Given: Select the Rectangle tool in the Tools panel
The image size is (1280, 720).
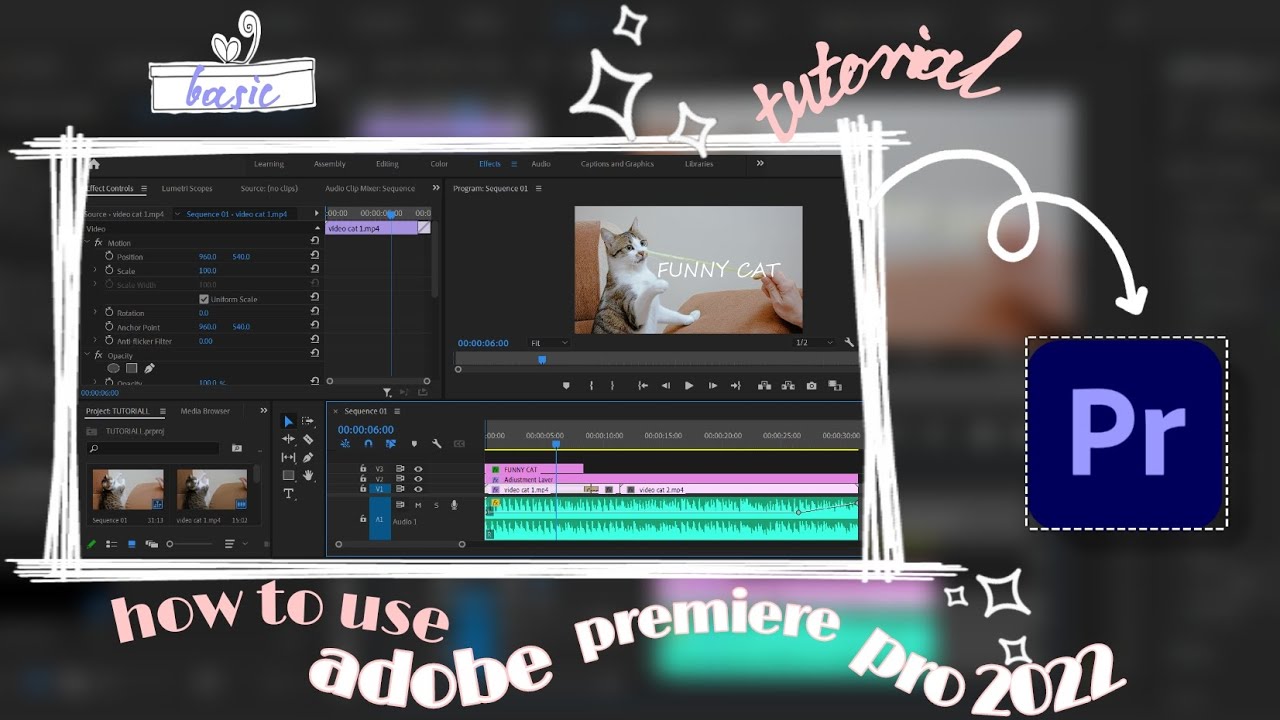Looking at the screenshot, I should [288, 475].
